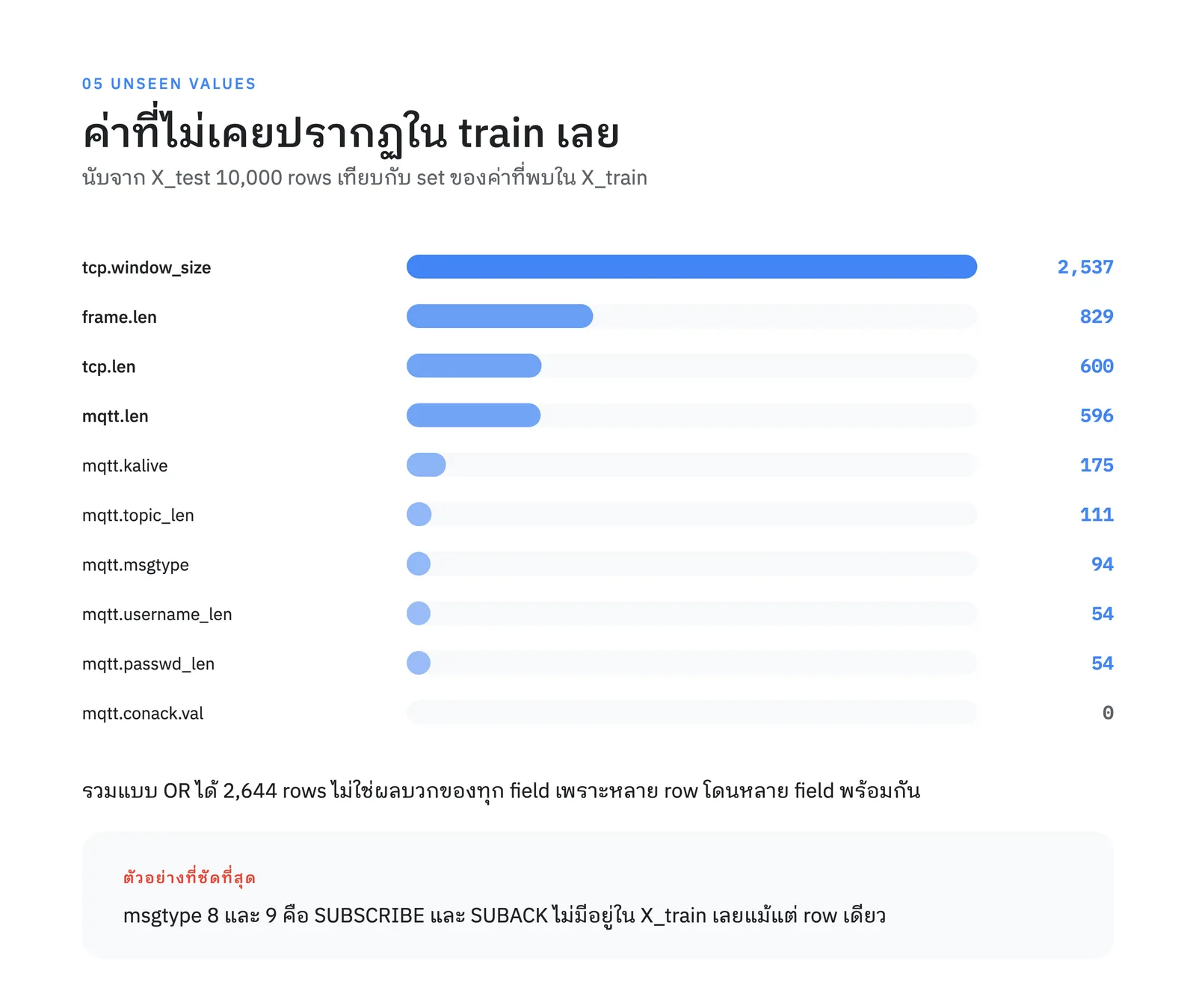
Task: Click the red 'ตัวอย่างที่ชัดที่สุด' callout label
Action: pyautogui.click(x=189, y=877)
